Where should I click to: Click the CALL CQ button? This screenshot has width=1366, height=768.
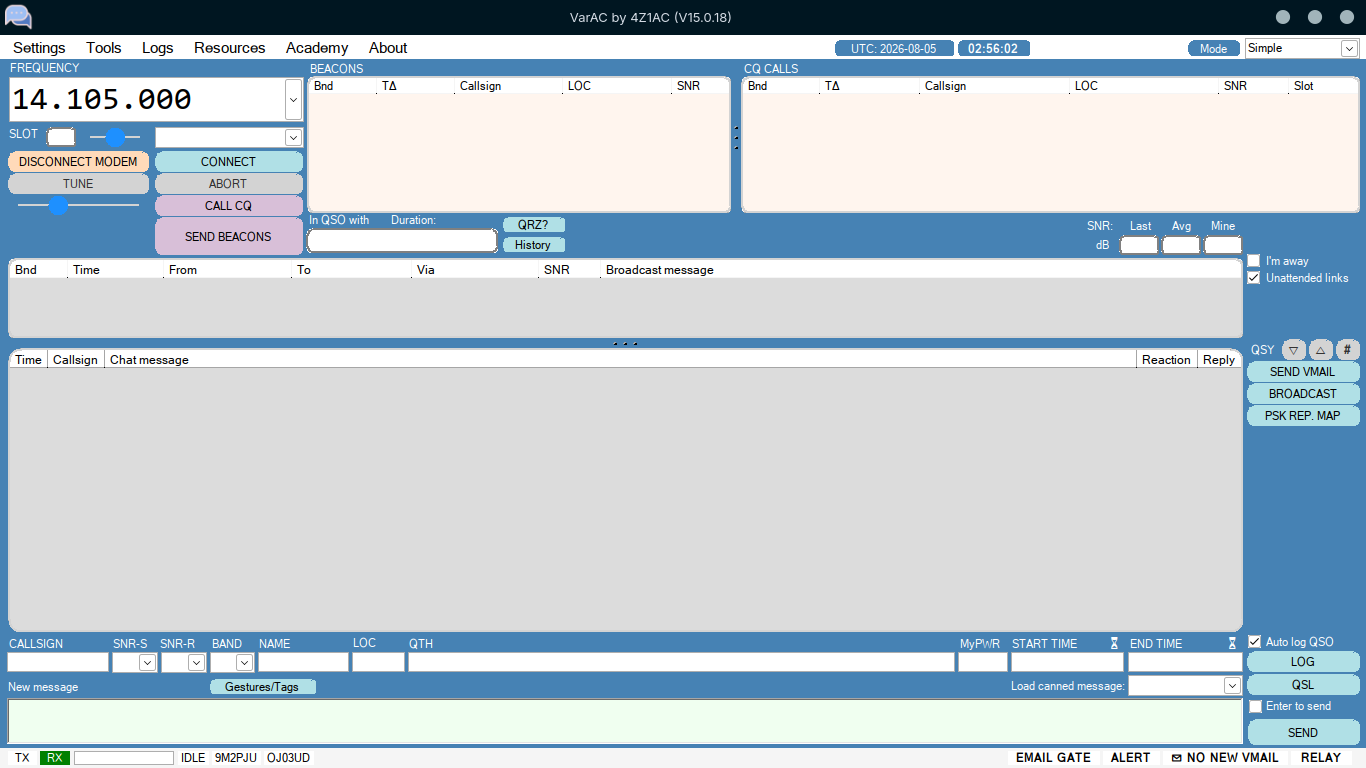pyautogui.click(x=228, y=206)
